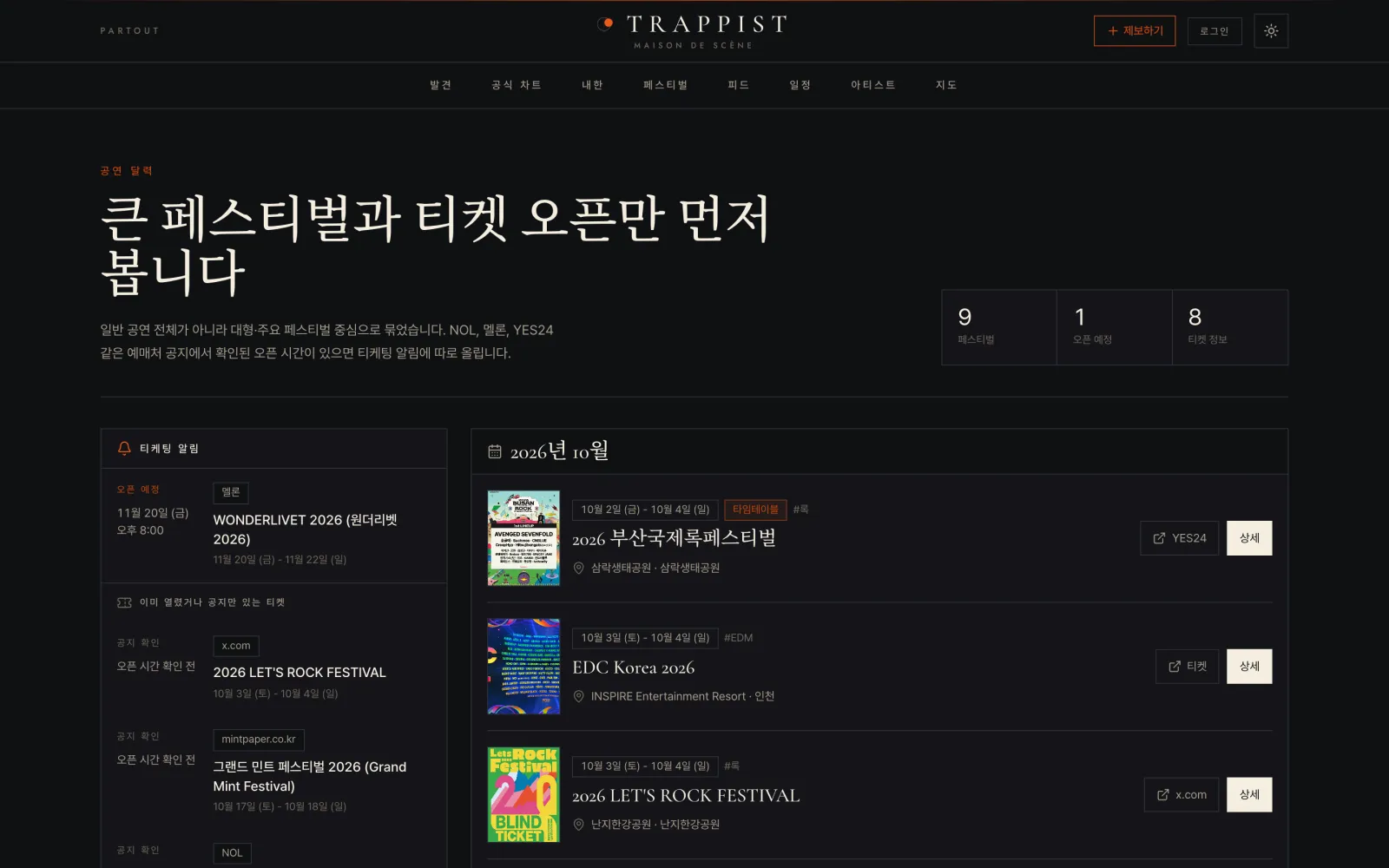The image size is (1389, 868).
Task: Click the NOL source tag
Action: (233, 853)
